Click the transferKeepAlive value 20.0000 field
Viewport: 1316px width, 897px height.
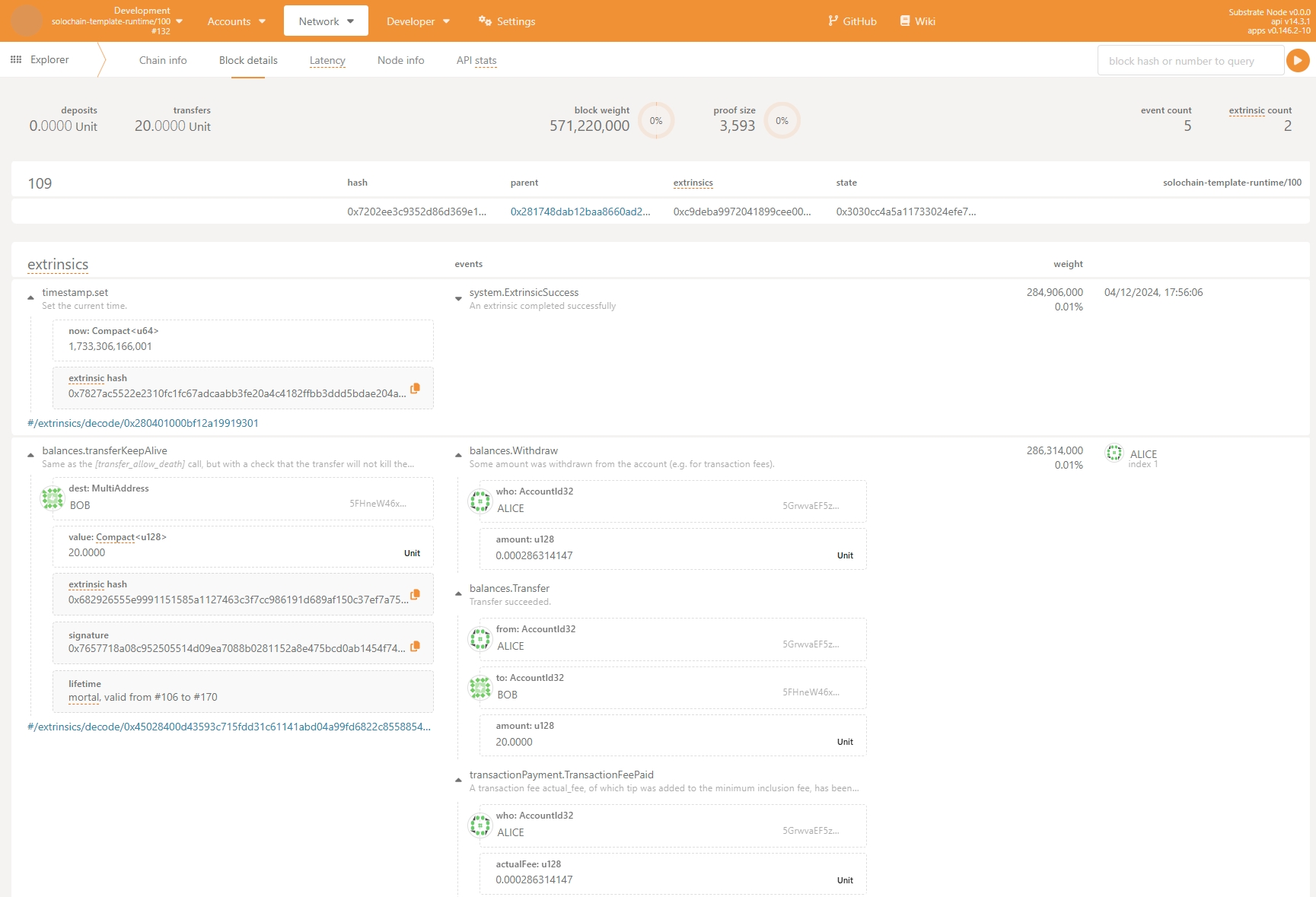243,546
